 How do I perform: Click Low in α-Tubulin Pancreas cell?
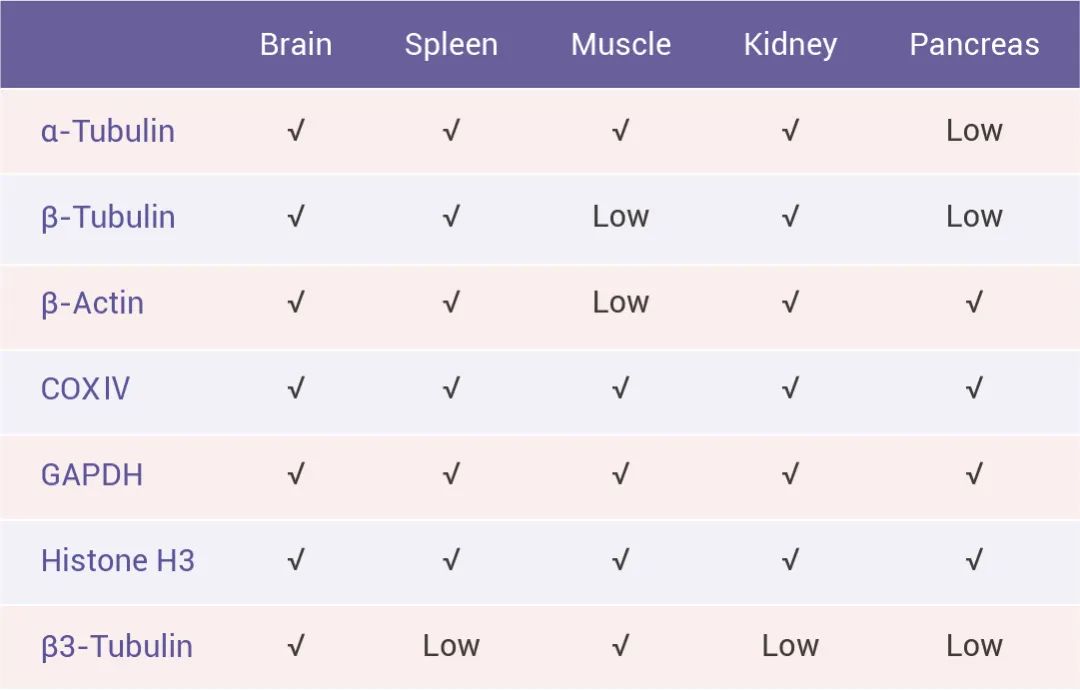[x=974, y=131]
